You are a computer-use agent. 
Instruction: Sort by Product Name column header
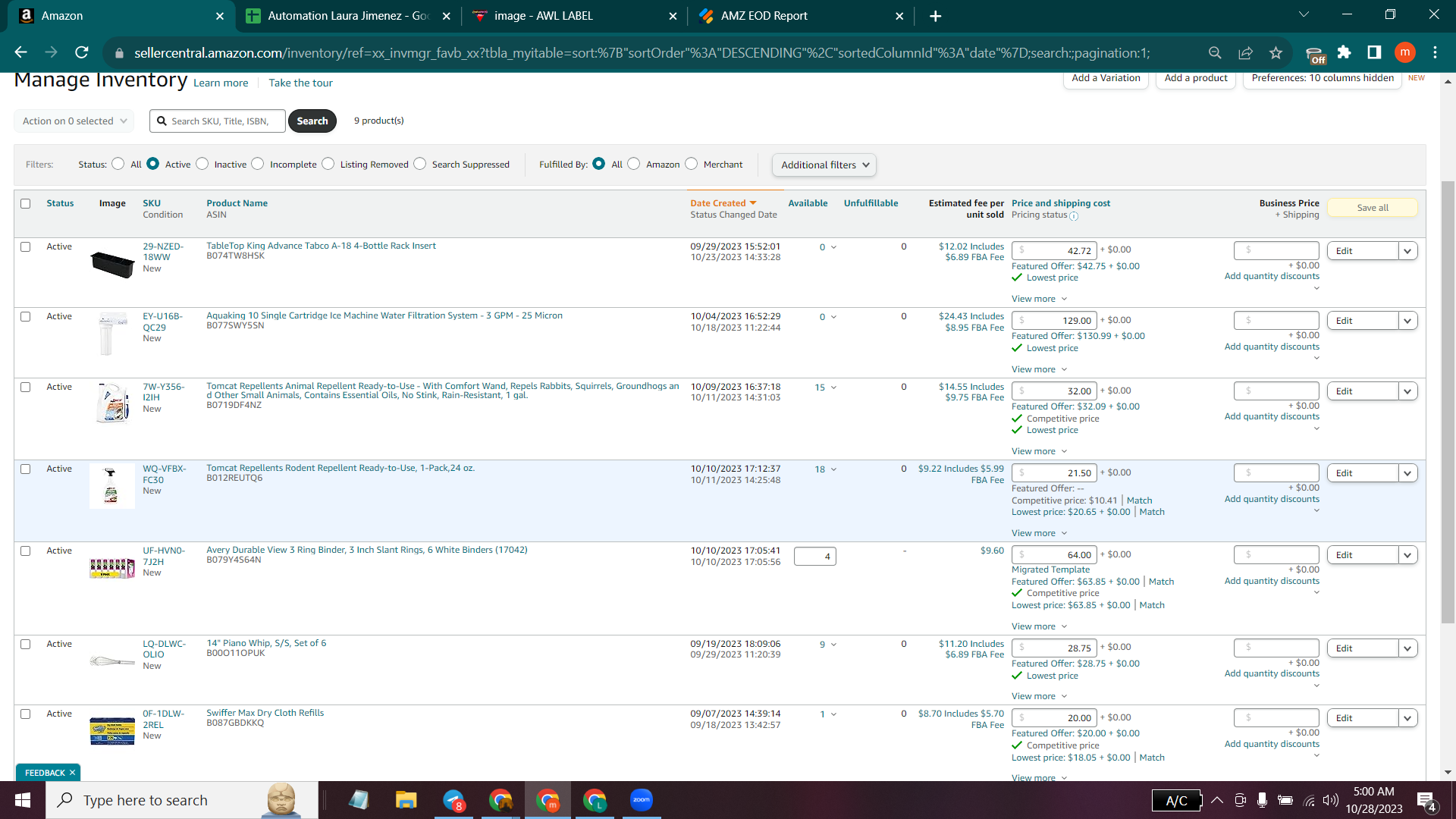(x=237, y=203)
